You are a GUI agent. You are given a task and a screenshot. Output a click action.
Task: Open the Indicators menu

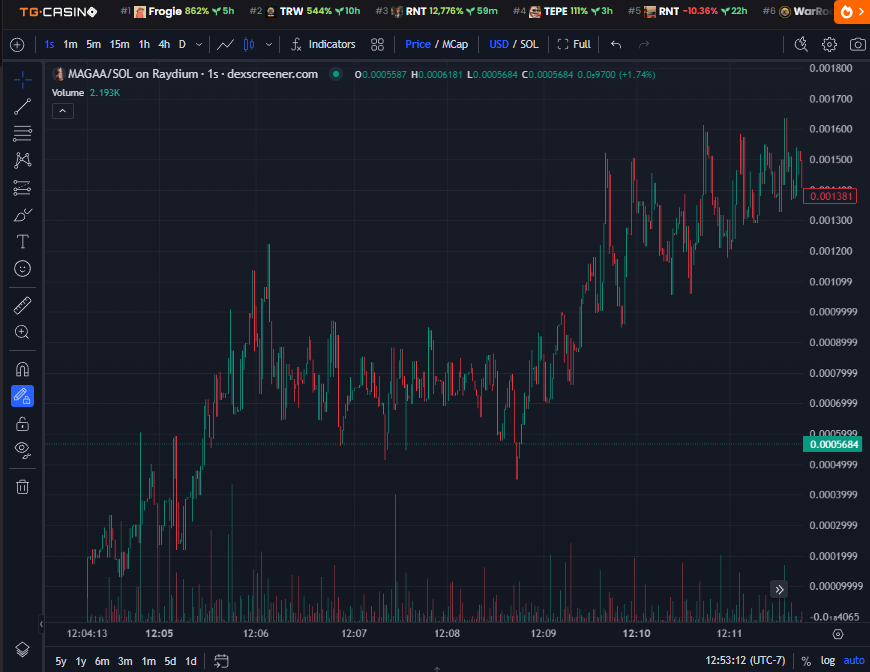point(331,44)
